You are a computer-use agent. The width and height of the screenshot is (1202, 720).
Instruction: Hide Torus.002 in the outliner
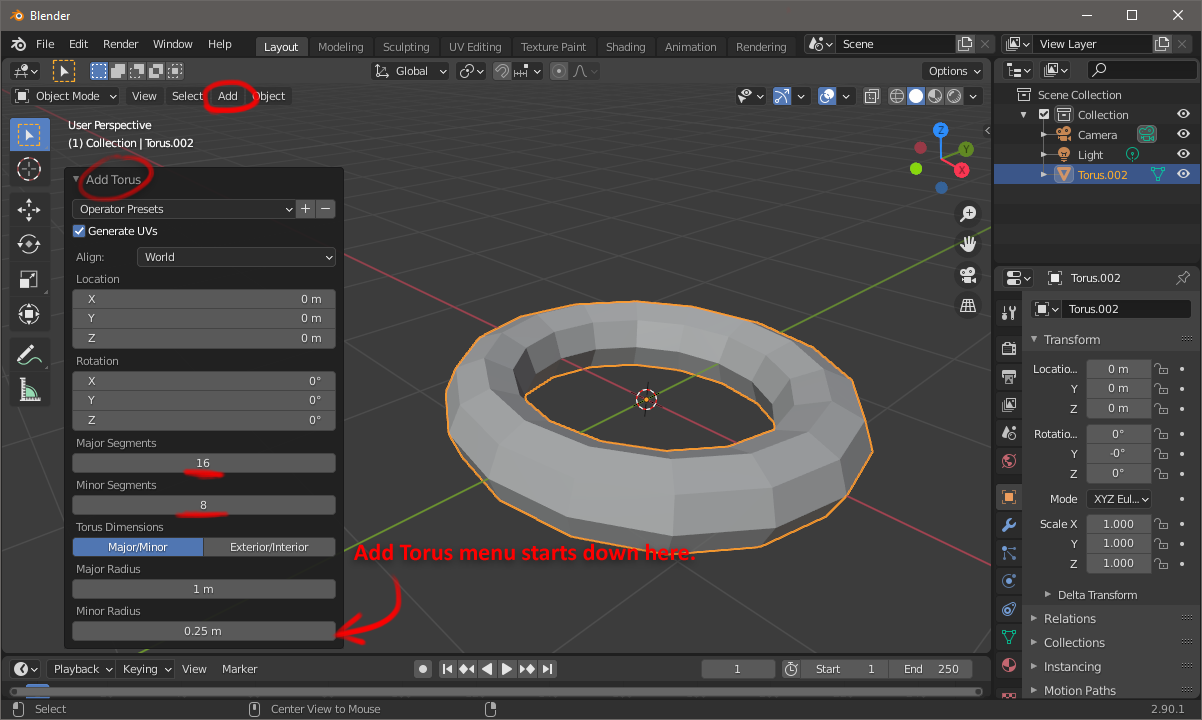[x=1183, y=174]
